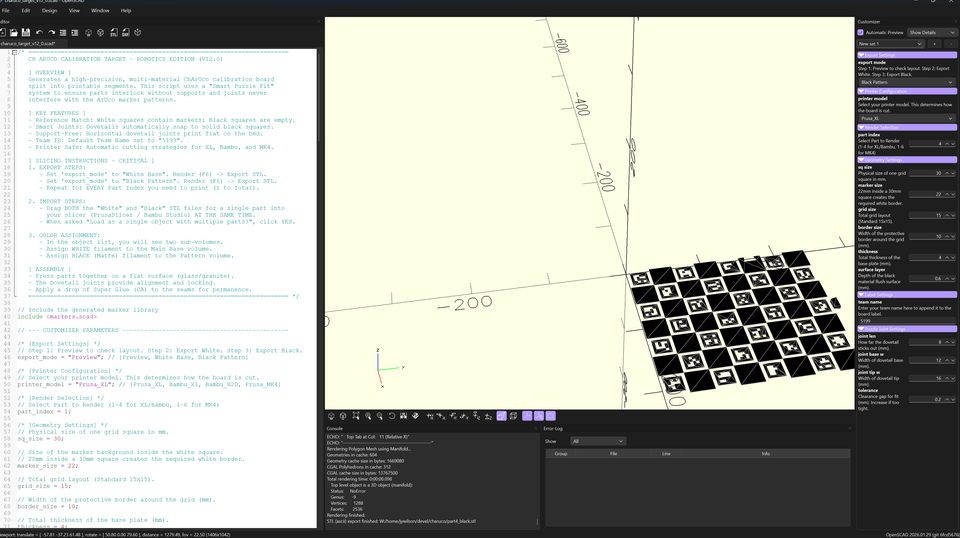
Task: Open the Window menu
Action: [100, 10]
